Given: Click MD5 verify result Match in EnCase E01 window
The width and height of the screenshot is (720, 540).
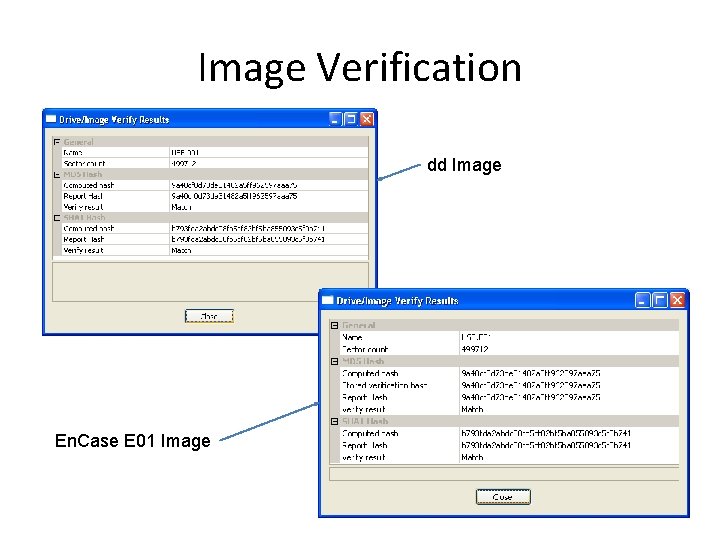Looking at the screenshot, I should tap(472, 409).
